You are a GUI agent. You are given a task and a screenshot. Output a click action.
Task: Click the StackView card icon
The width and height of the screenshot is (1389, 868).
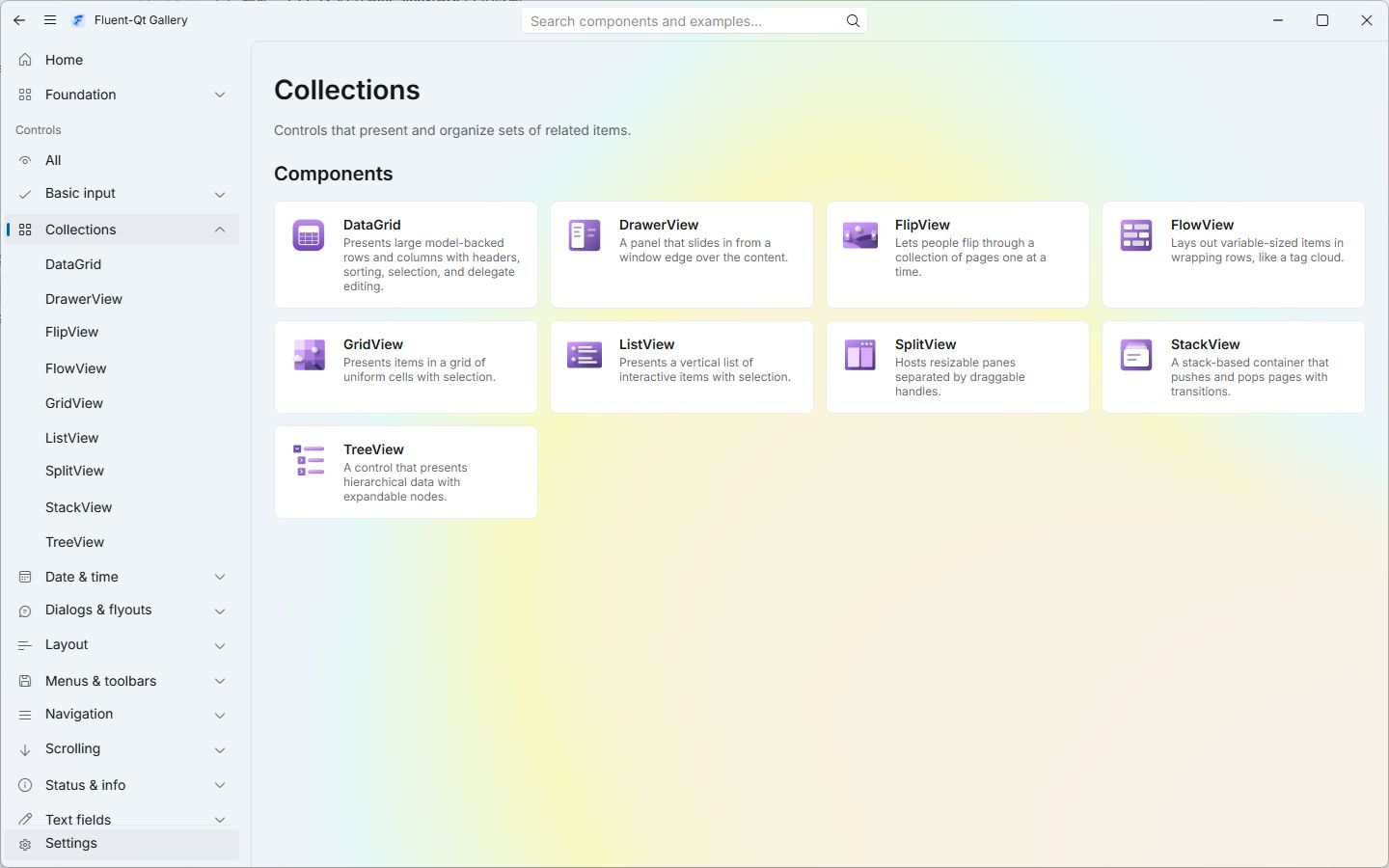click(1136, 355)
